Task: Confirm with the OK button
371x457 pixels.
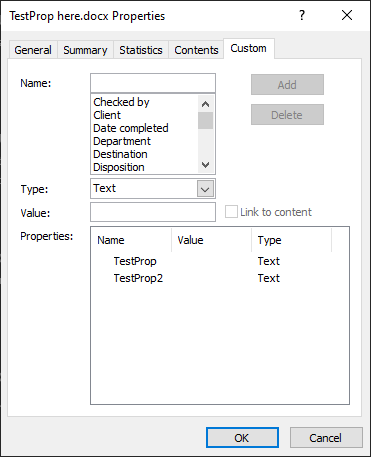Action: 242,438
